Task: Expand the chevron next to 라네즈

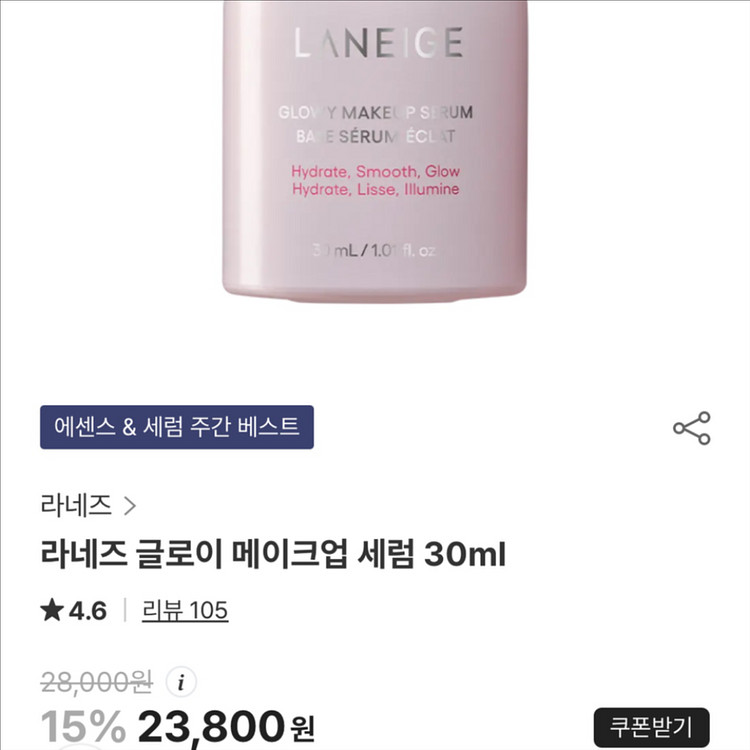Action: point(130,506)
